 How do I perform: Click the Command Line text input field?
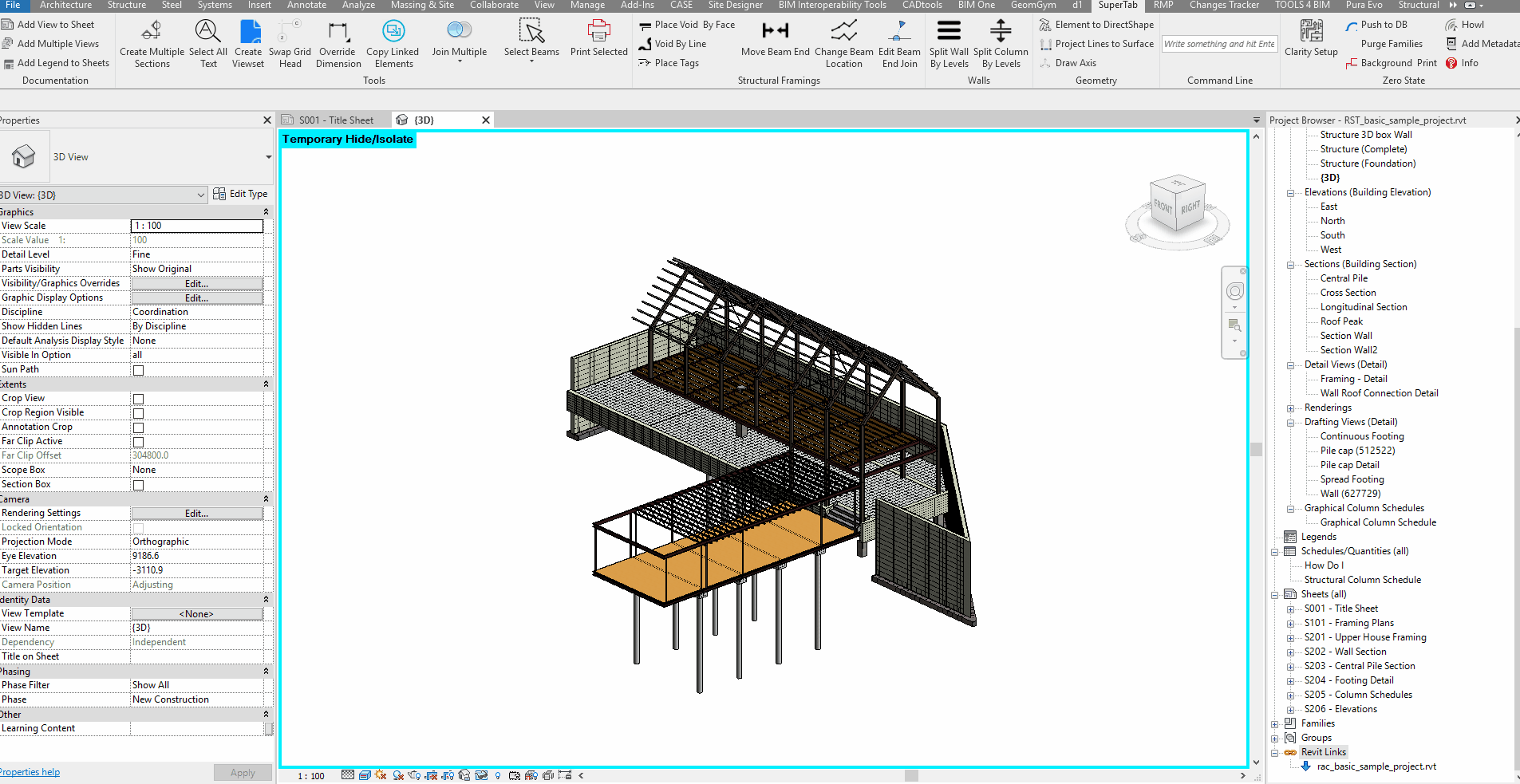pyautogui.click(x=1219, y=44)
